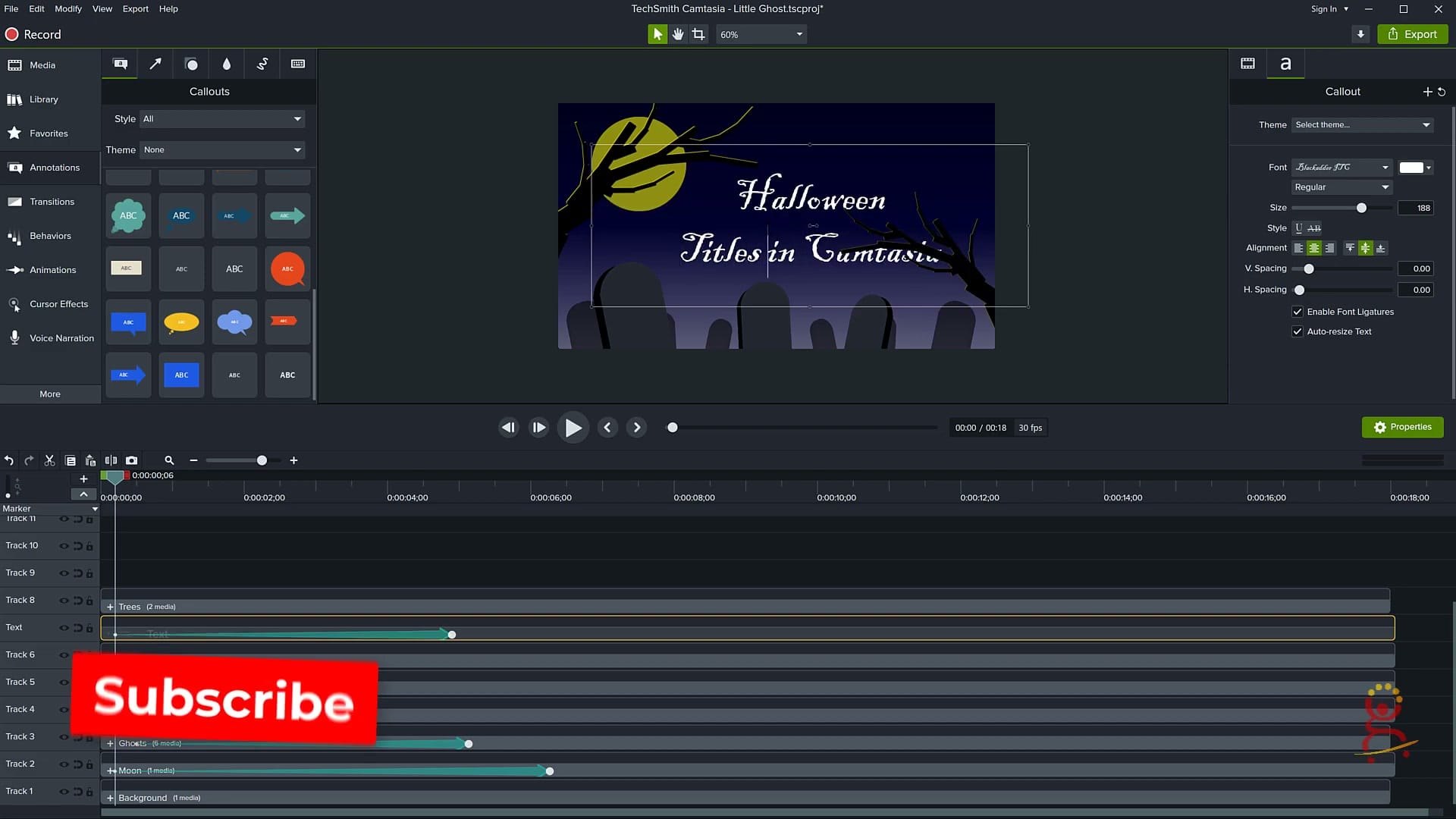Screen dimensions: 1456x819
Task: Select the Sketch Motion annotations tab
Action: click(262, 64)
